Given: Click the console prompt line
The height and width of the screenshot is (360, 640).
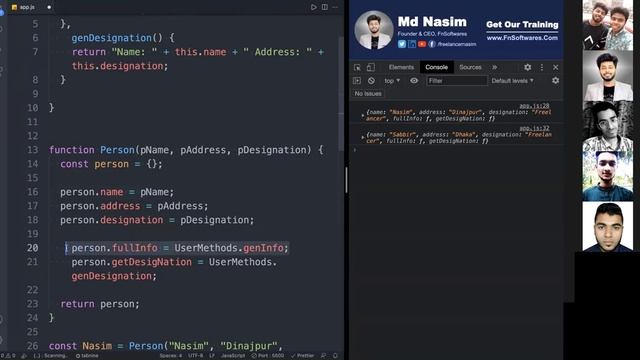Looking at the screenshot, I should click(456, 150).
